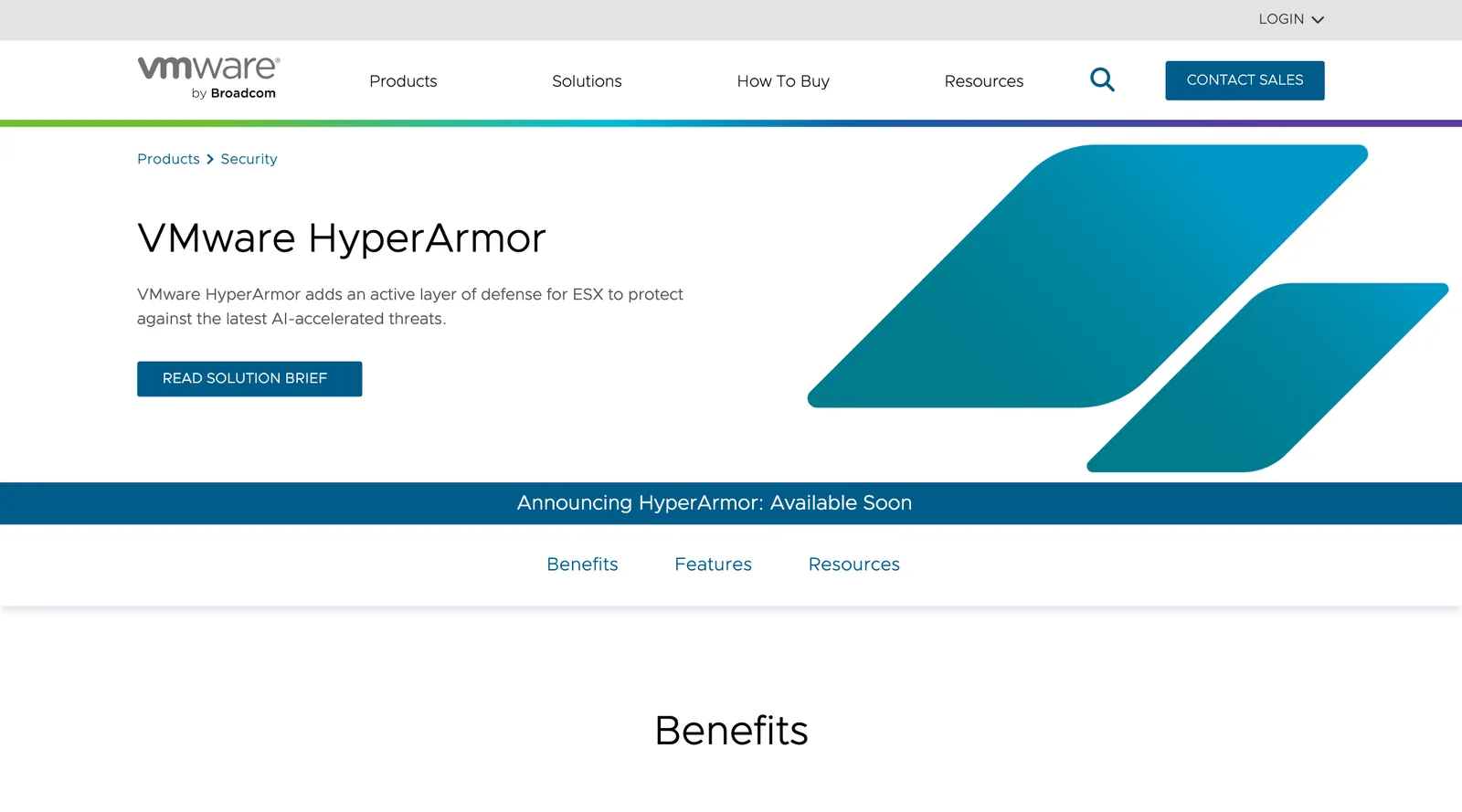Open the Products navigation menu
This screenshot has height=812, width=1462.
pos(403,81)
